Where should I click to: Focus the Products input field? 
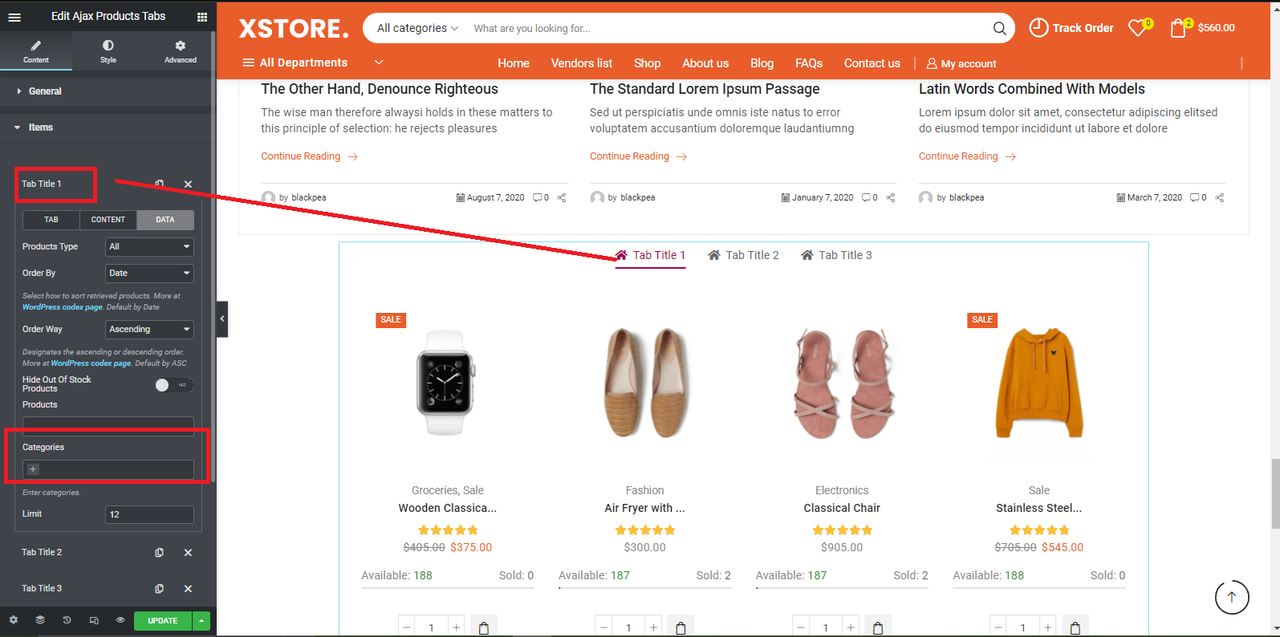click(x=108, y=425)
